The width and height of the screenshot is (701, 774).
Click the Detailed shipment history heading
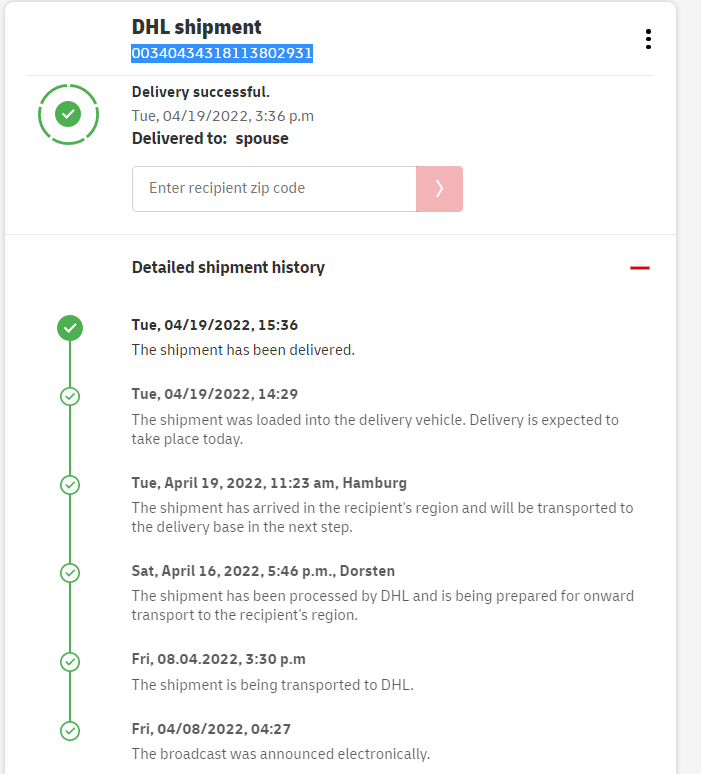228,267
